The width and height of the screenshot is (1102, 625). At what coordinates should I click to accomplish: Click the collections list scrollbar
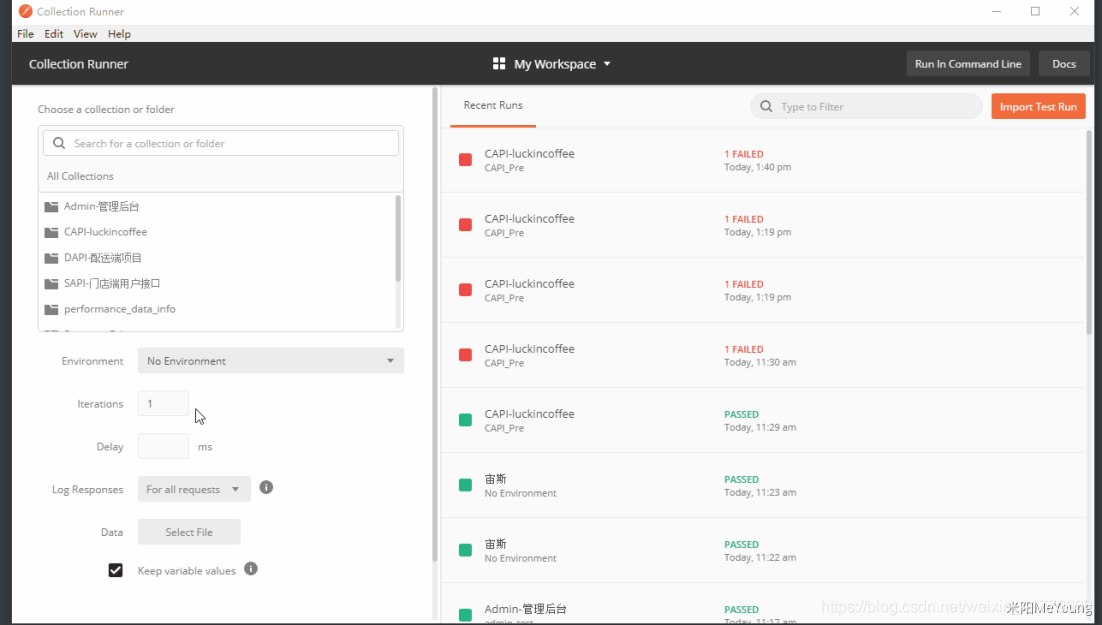[x=398, y=239]
